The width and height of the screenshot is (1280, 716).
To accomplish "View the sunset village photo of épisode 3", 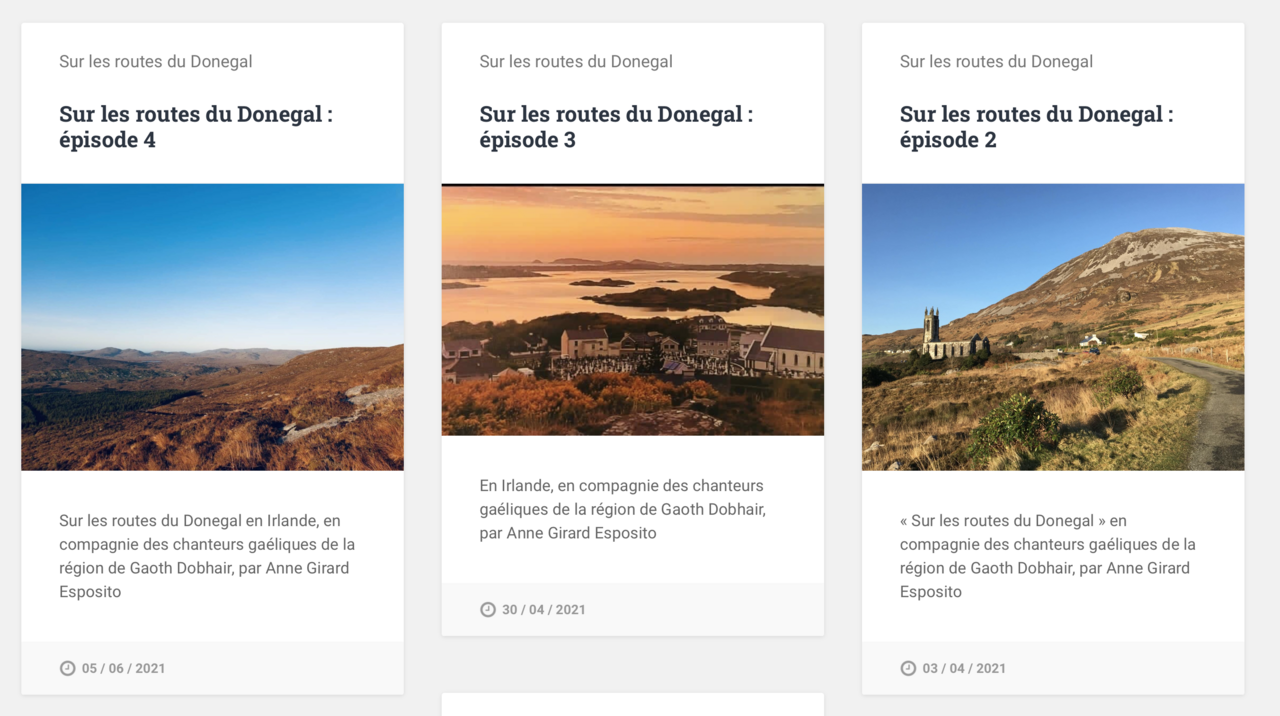I will (633, 310).
